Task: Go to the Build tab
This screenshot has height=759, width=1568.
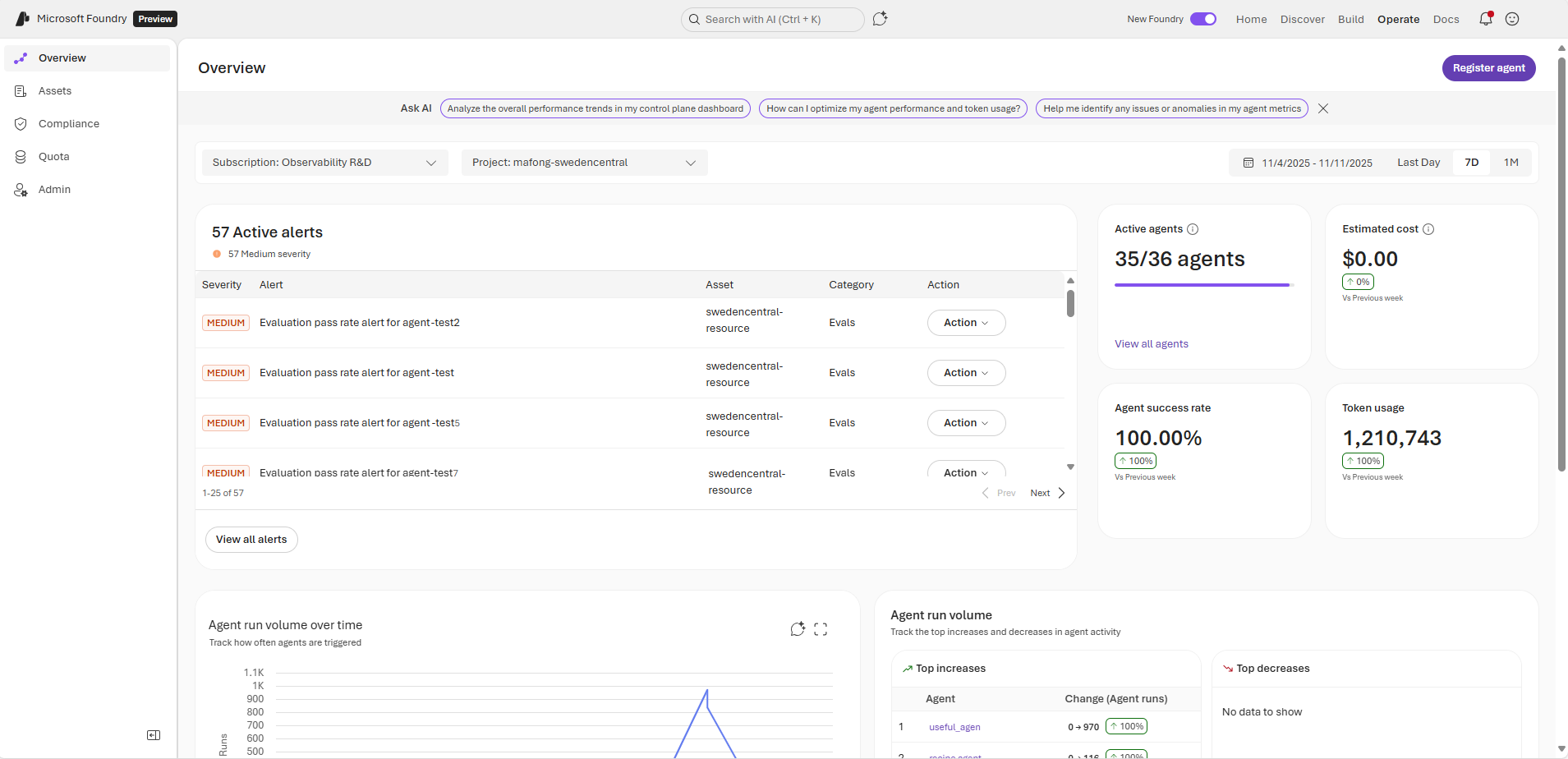Action: (1350, 19)
